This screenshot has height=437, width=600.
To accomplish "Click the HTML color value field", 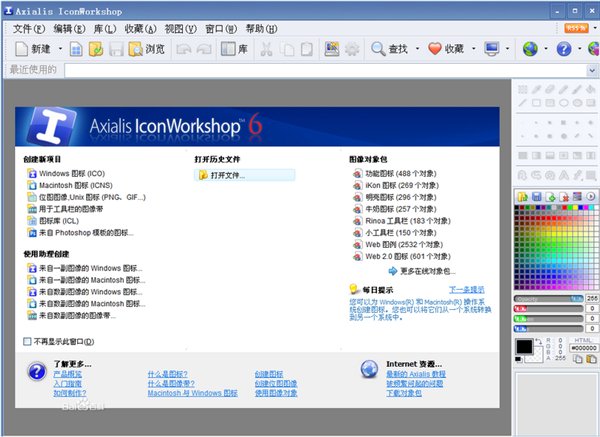I will click(582, 346).
